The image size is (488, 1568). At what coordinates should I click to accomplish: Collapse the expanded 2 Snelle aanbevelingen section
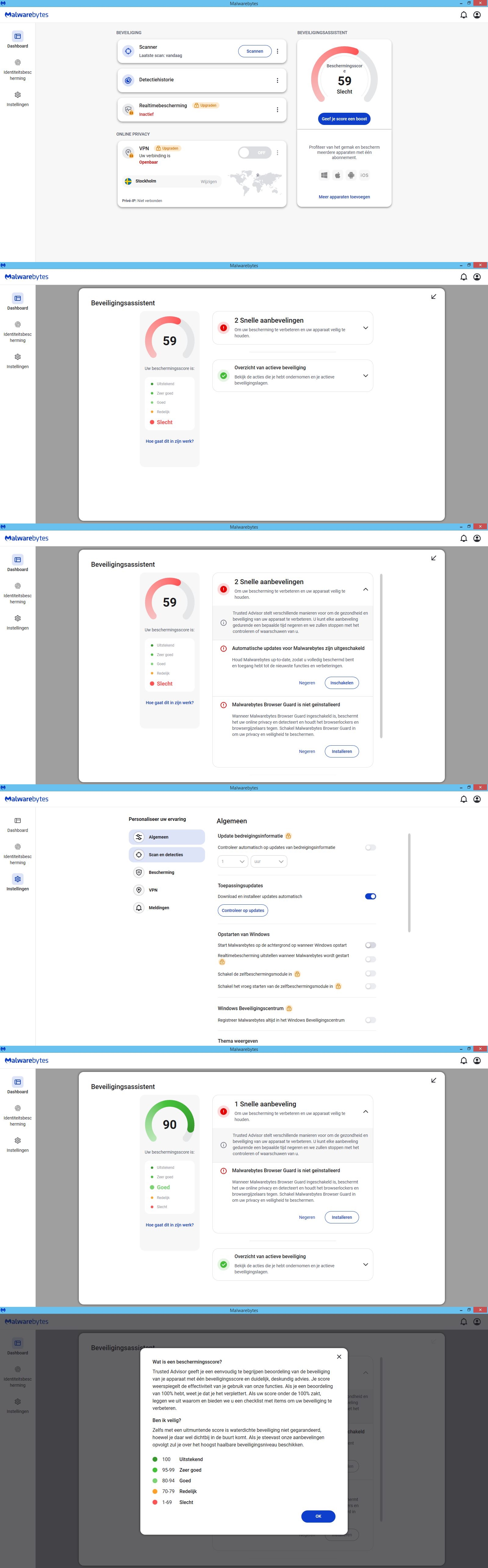pos(366,589)
